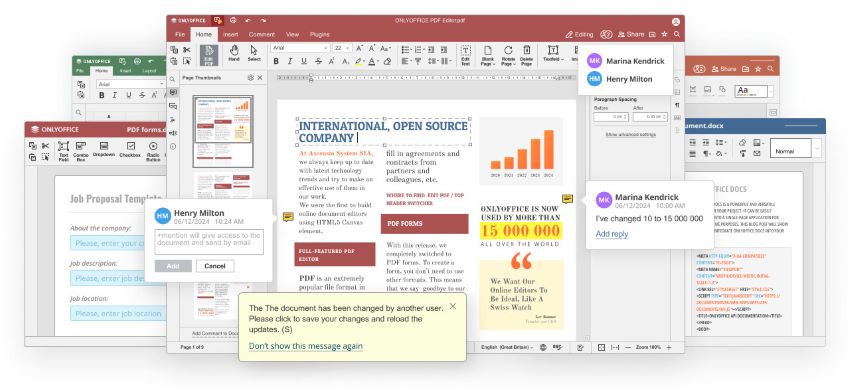Redo action in PDF Editor title bar
Viewport: 850px width, 392px height.
coord(263,21)
